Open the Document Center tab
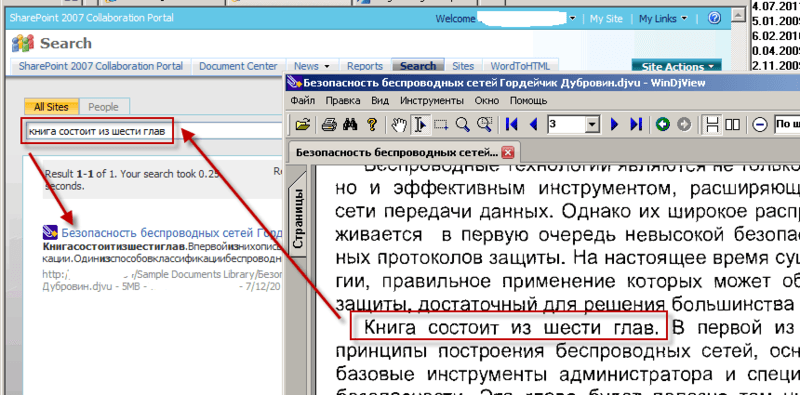This screenshot has width=800, height=395. (x=238, y=66)
